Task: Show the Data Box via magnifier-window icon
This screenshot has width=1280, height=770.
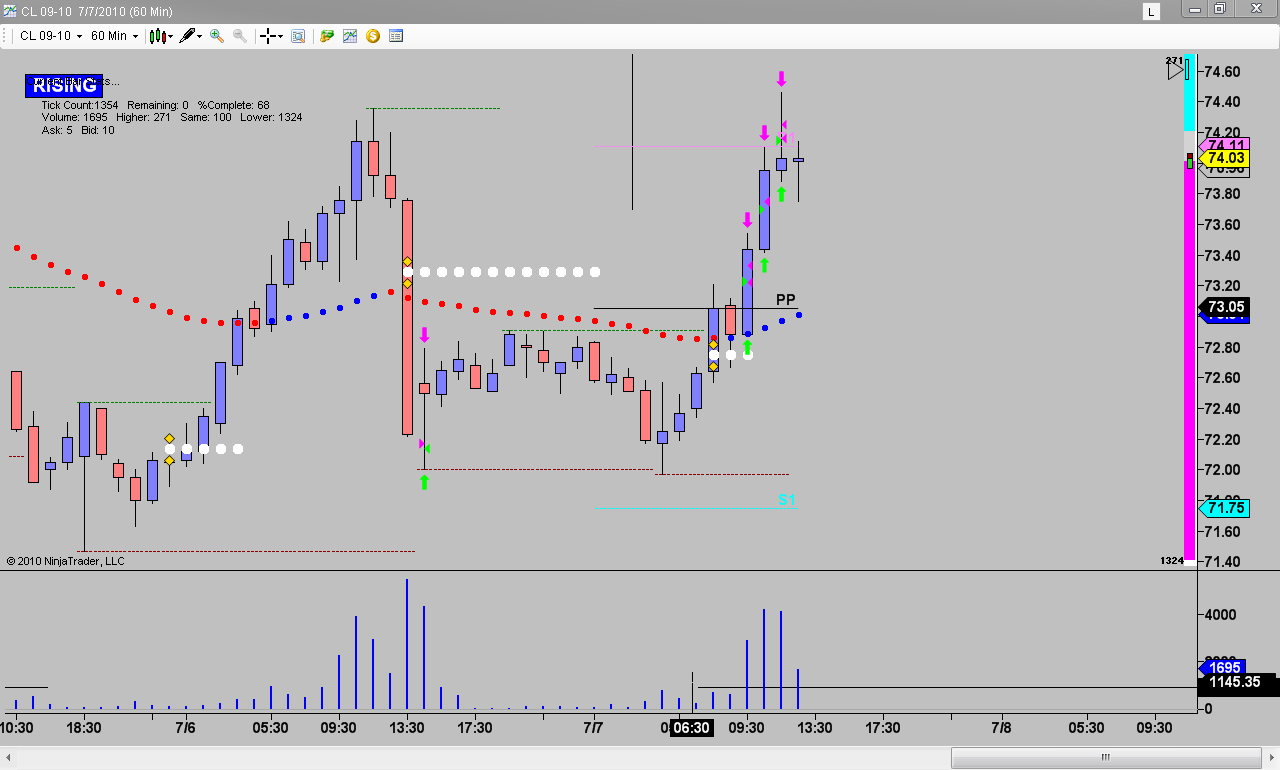Action: [x=297, y=36]
